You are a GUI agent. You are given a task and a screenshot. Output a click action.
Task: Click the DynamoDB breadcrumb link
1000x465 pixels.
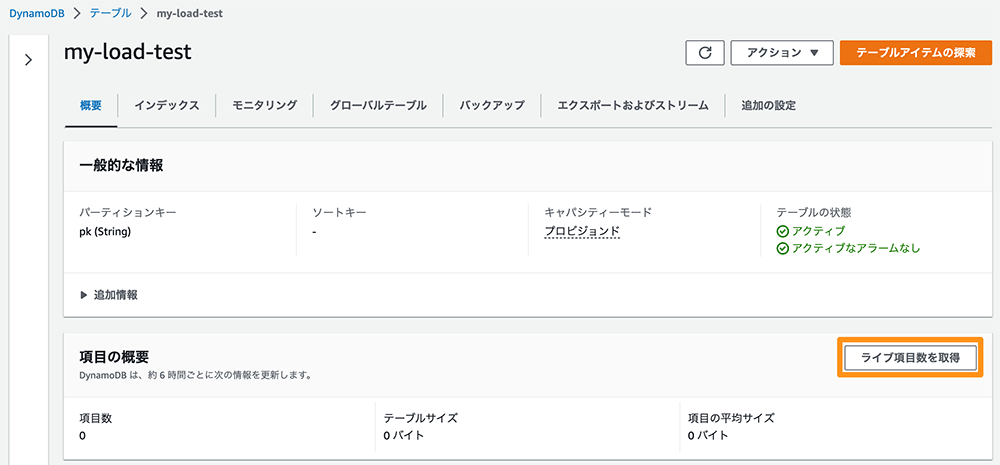pos(37,13)
